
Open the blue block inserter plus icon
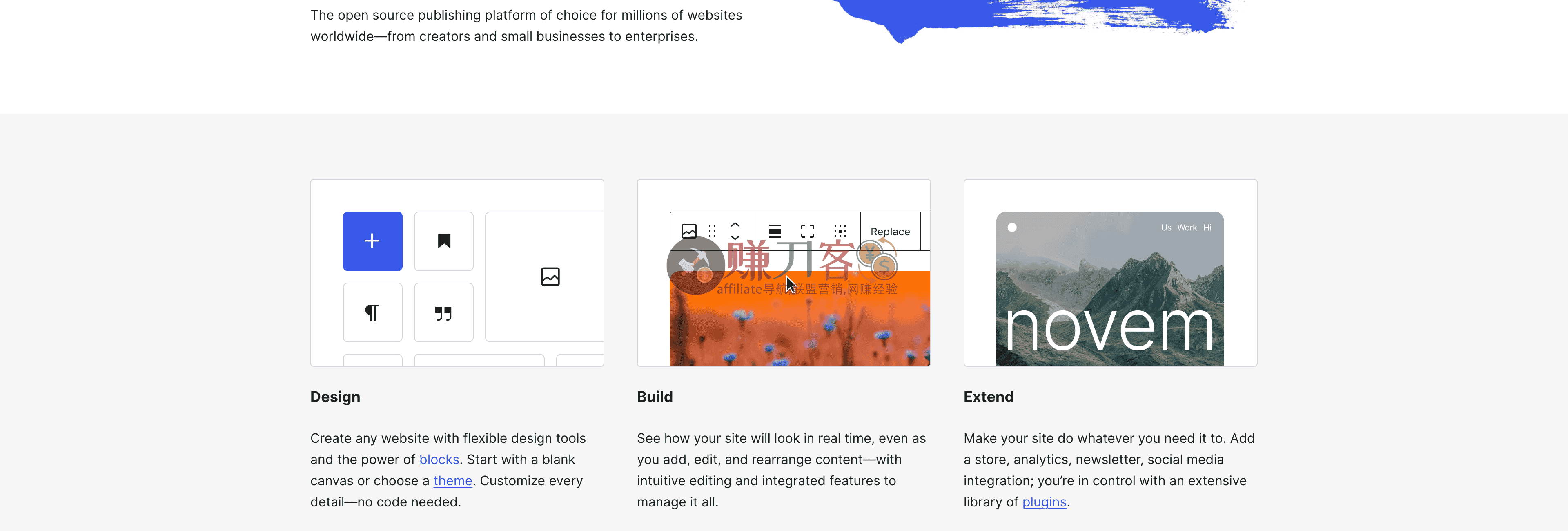[372, 241]
